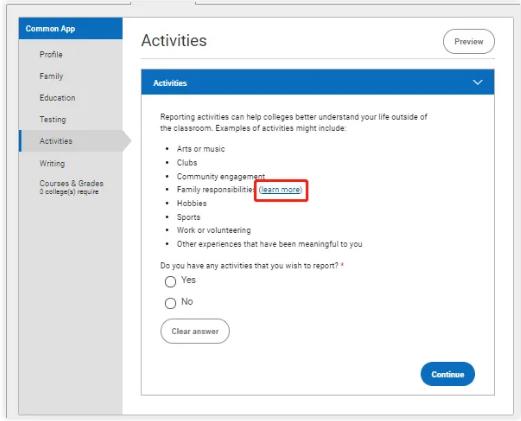
Task: Collapse the Activities section chevron
Action: 477,82
